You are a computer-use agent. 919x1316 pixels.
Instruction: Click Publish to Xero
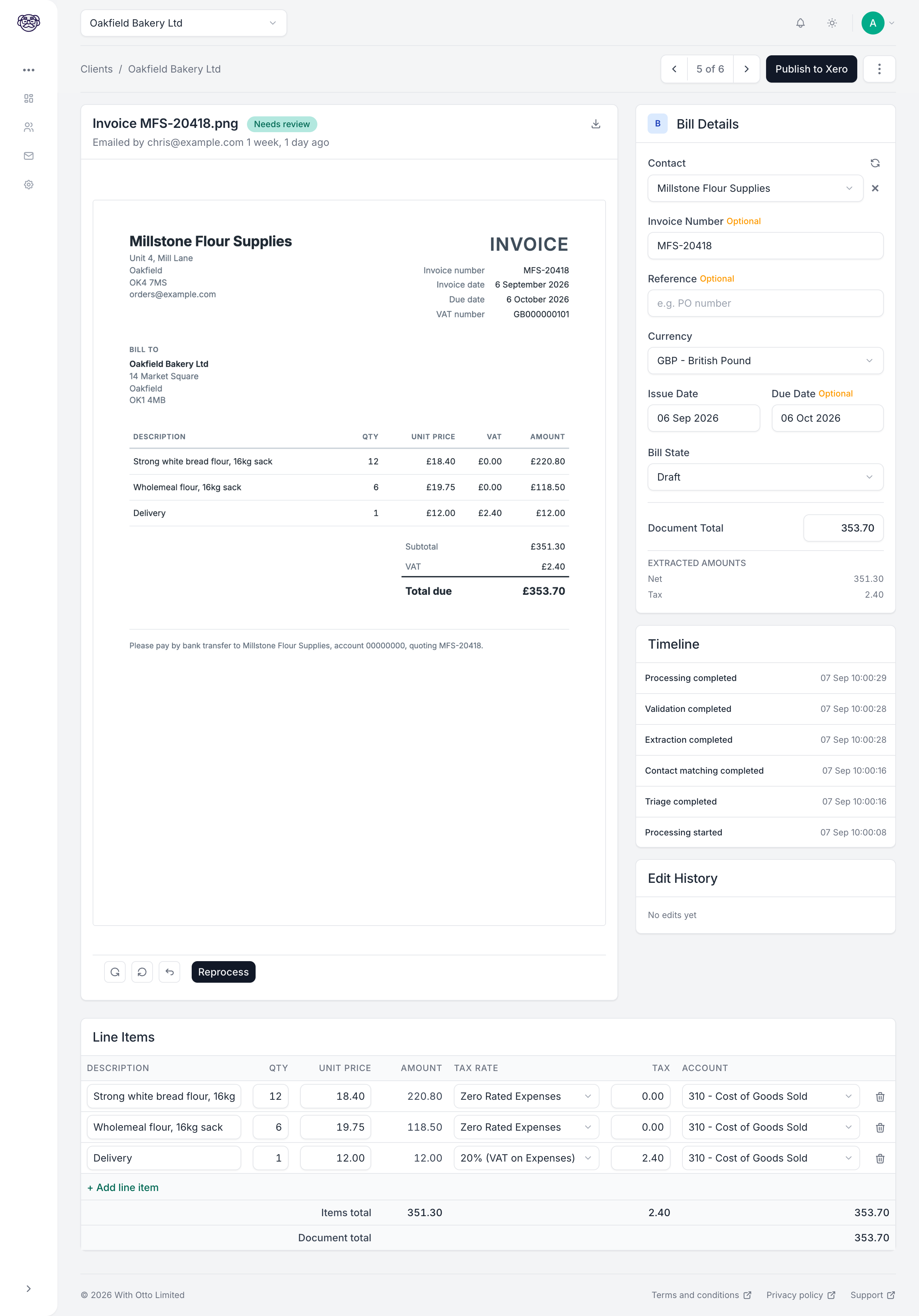811,69
